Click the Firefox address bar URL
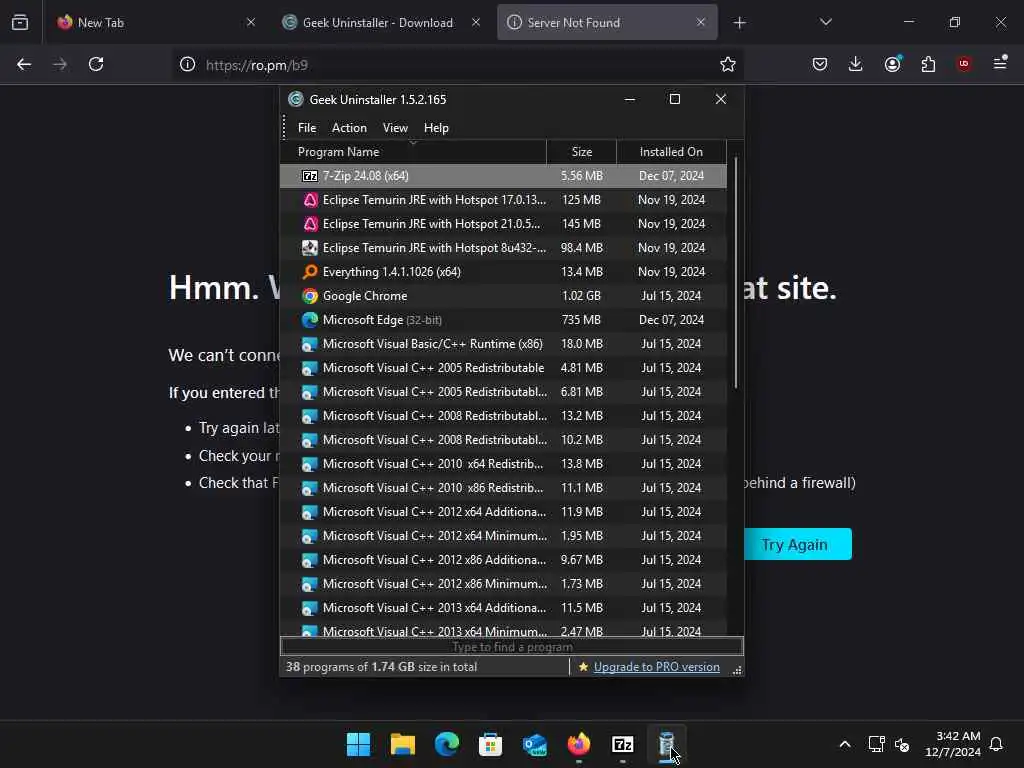 (257, 65)
